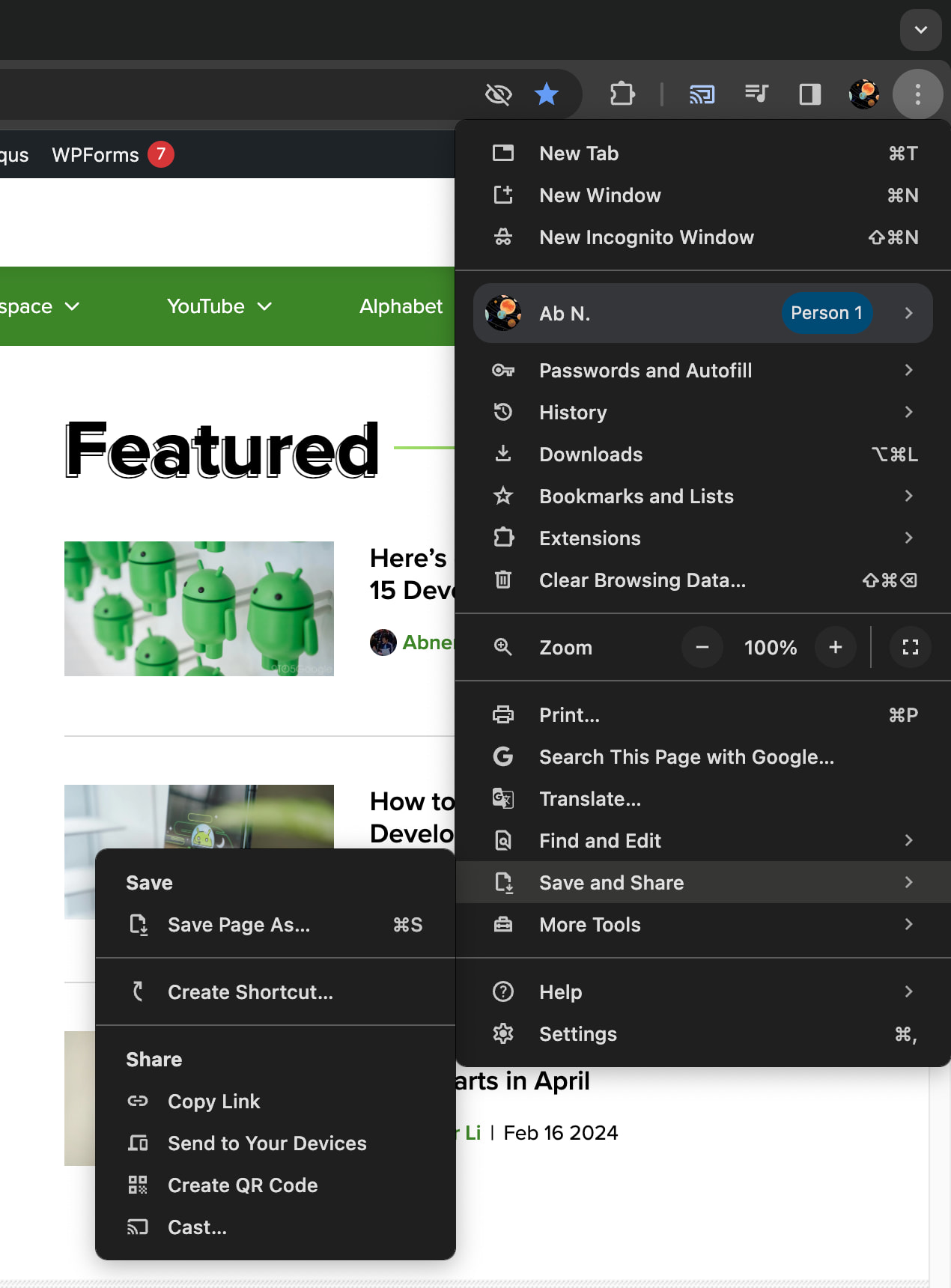The image size is (951, 1288).
Task: Open the Extensions puzzle icon in toolbar
Action: click(622, 94)
